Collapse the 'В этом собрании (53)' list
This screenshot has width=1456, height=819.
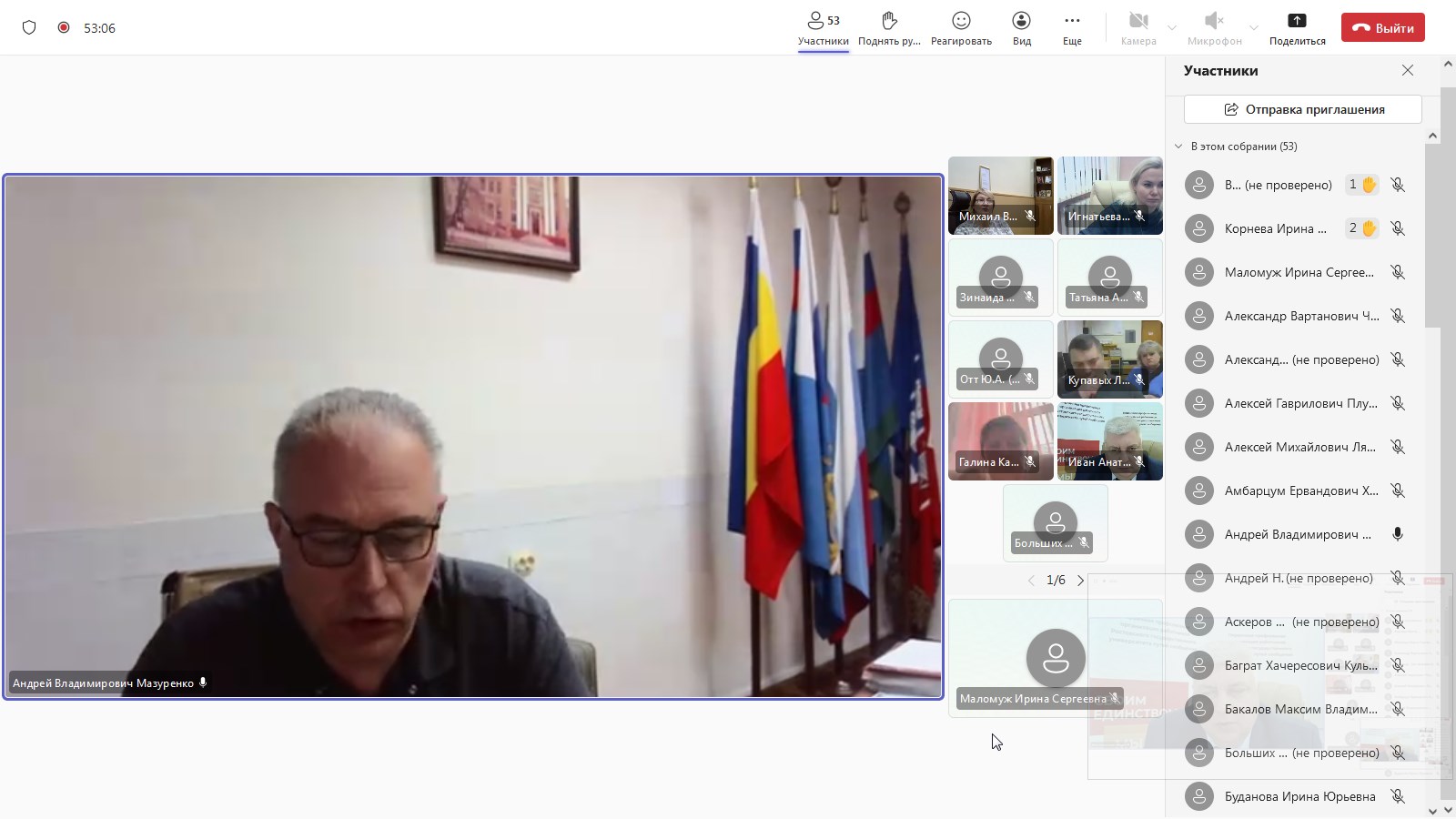click(x=1178, y=147)
